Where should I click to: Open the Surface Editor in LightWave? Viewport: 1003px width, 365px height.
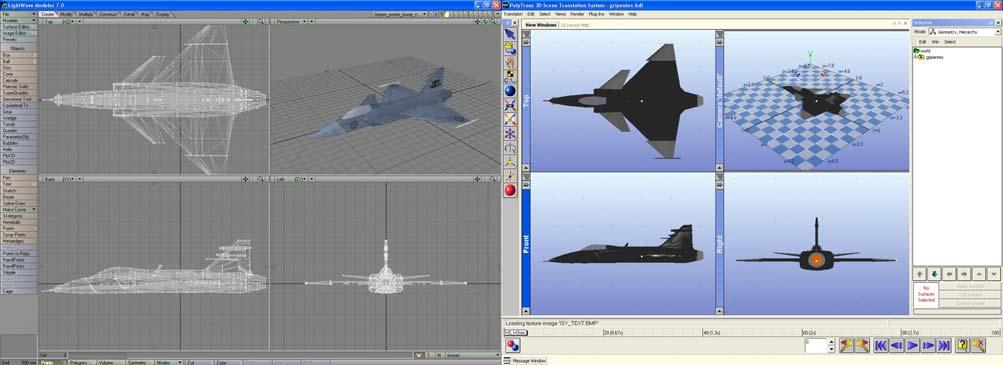coord(19,27)
